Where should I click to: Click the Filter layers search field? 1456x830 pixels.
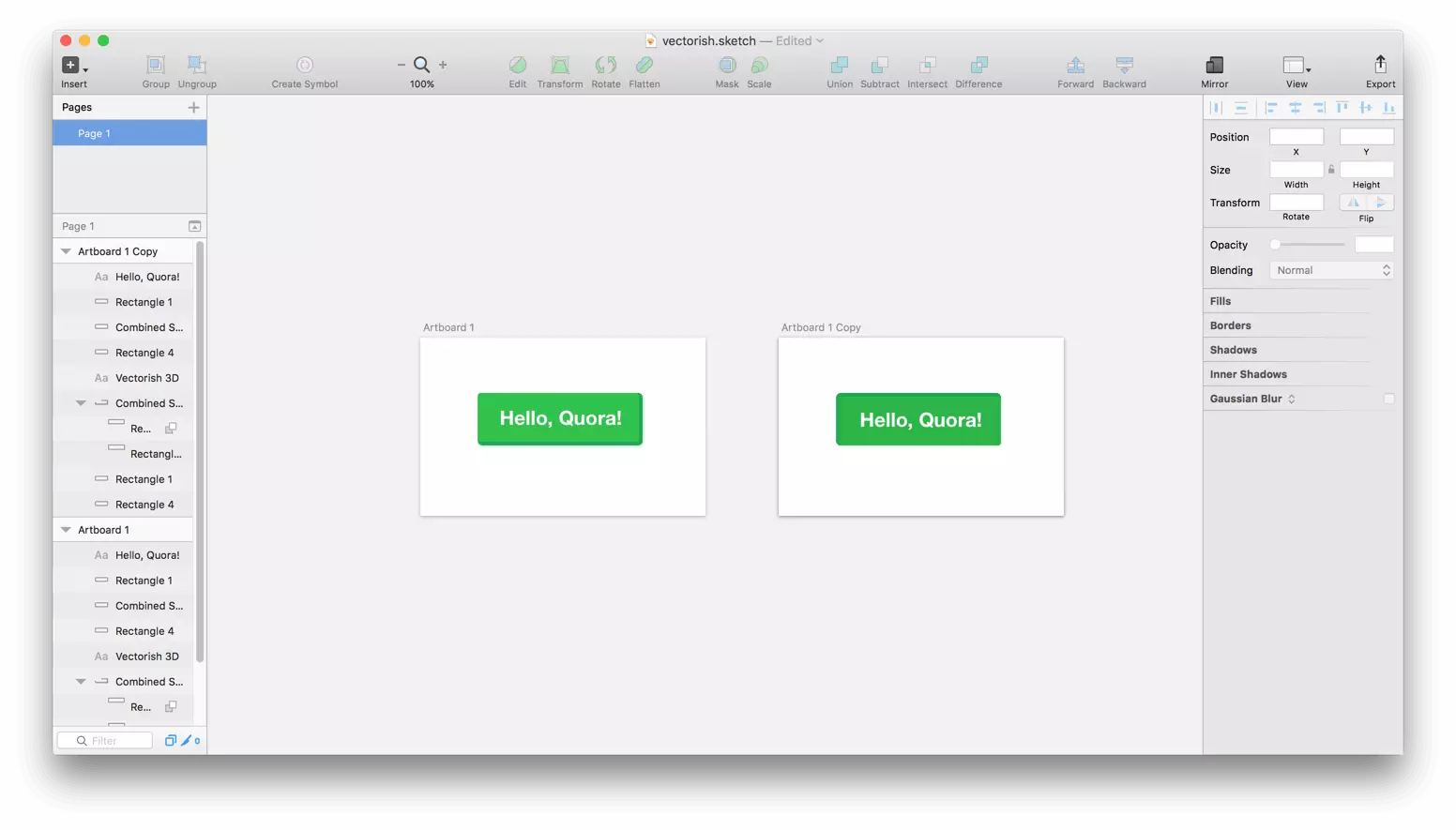[x=105, y=741]
